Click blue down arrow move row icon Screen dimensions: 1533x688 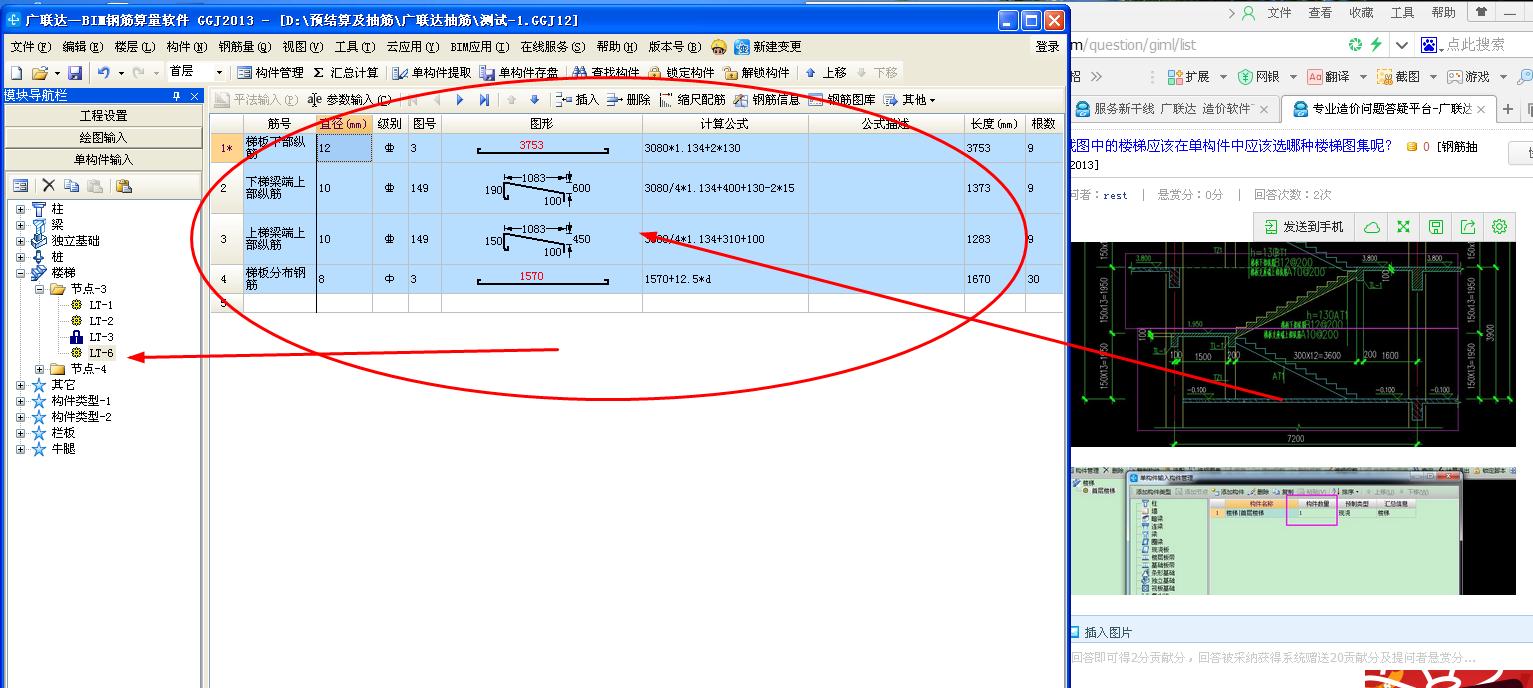(x=534, y=100)
